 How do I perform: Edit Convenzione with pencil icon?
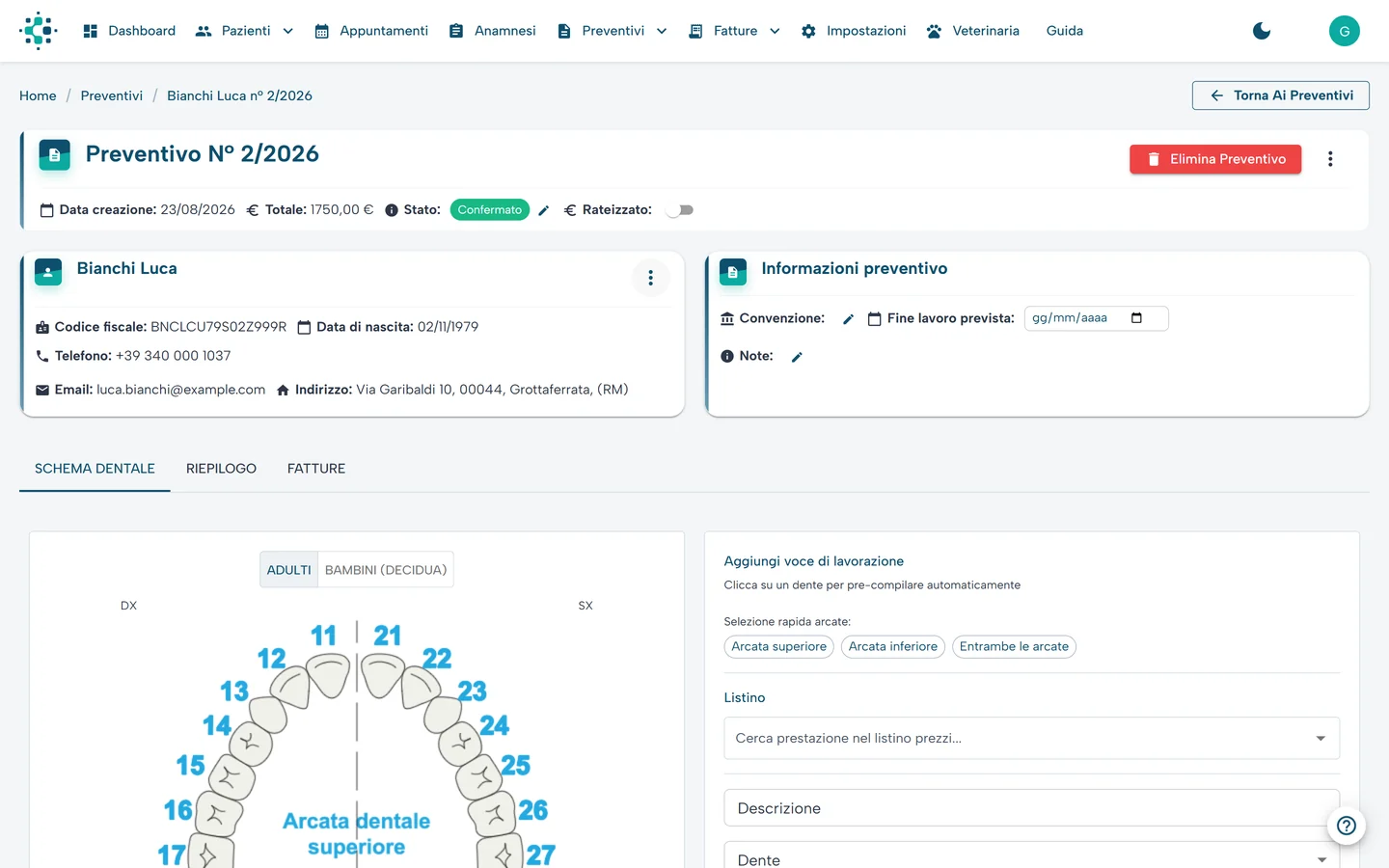(x=848, y=319)
